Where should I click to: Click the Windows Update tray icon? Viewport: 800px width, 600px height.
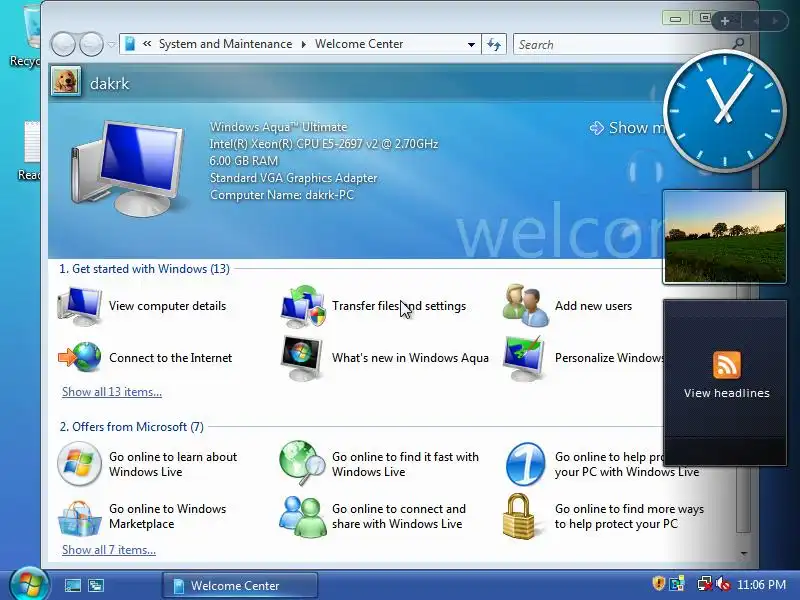(677, 584)
